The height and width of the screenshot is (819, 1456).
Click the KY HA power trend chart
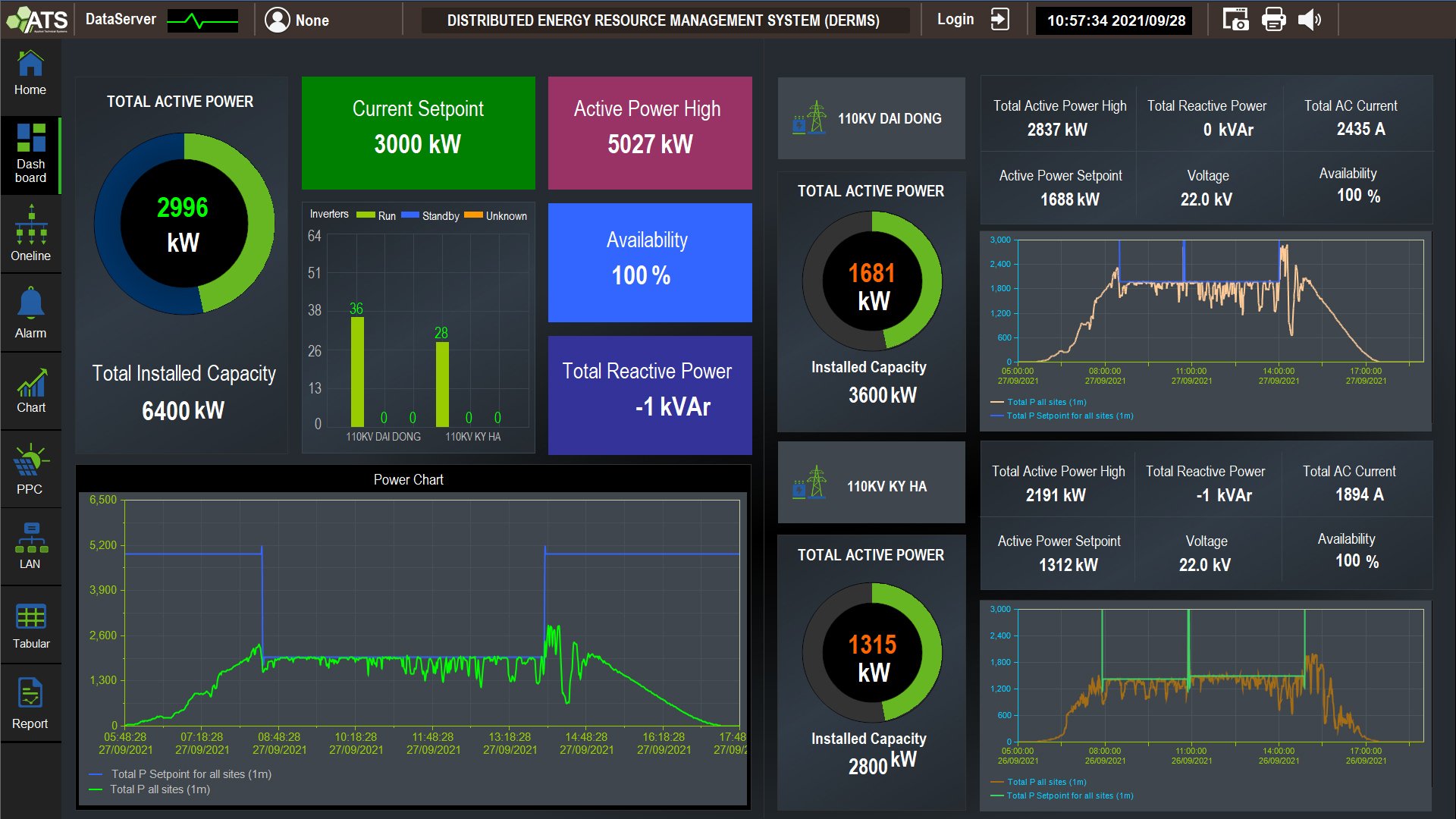click(x=1219, y=675)
